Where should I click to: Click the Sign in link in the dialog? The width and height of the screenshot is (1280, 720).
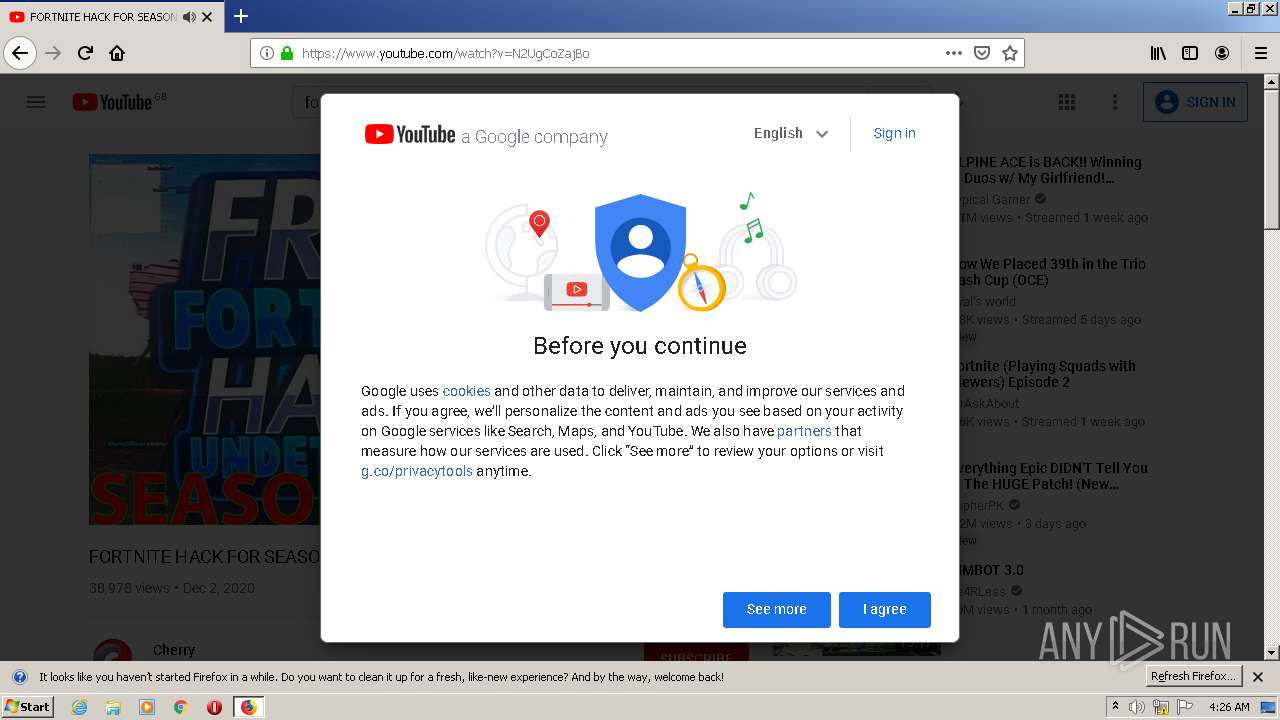click(x=894, y=133)
